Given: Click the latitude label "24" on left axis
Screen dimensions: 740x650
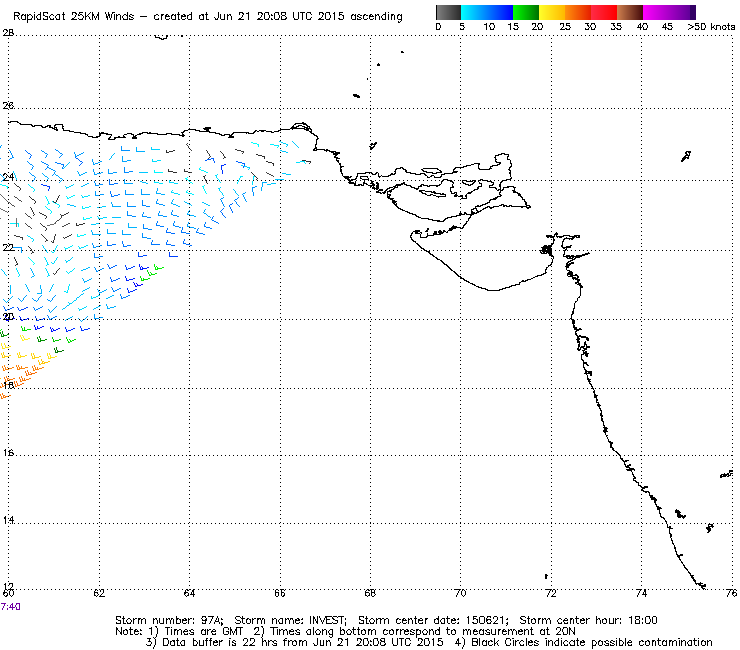Looking at the screenshot, I should (8, 177).
